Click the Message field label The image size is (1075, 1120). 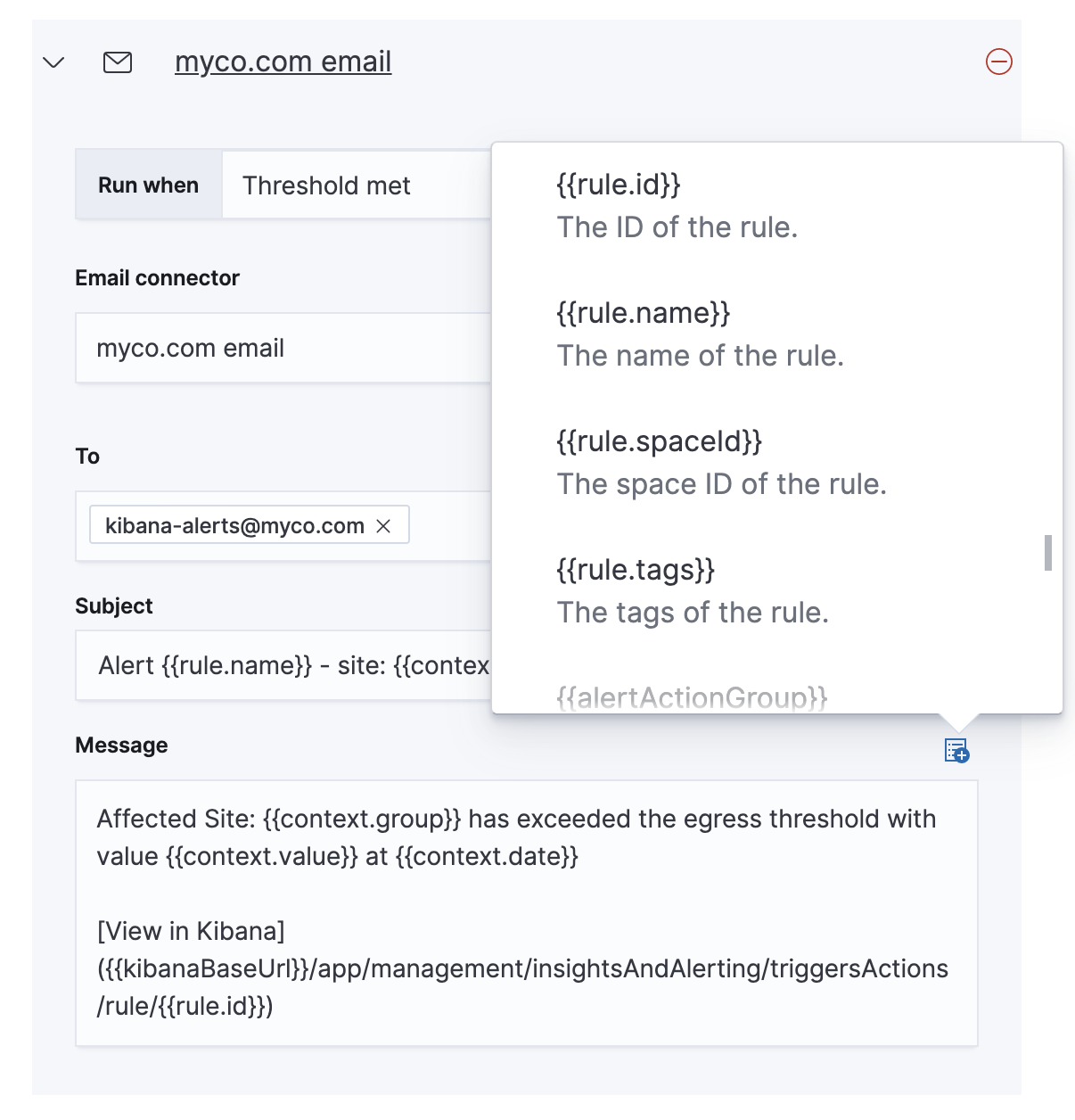pos(121,745)
